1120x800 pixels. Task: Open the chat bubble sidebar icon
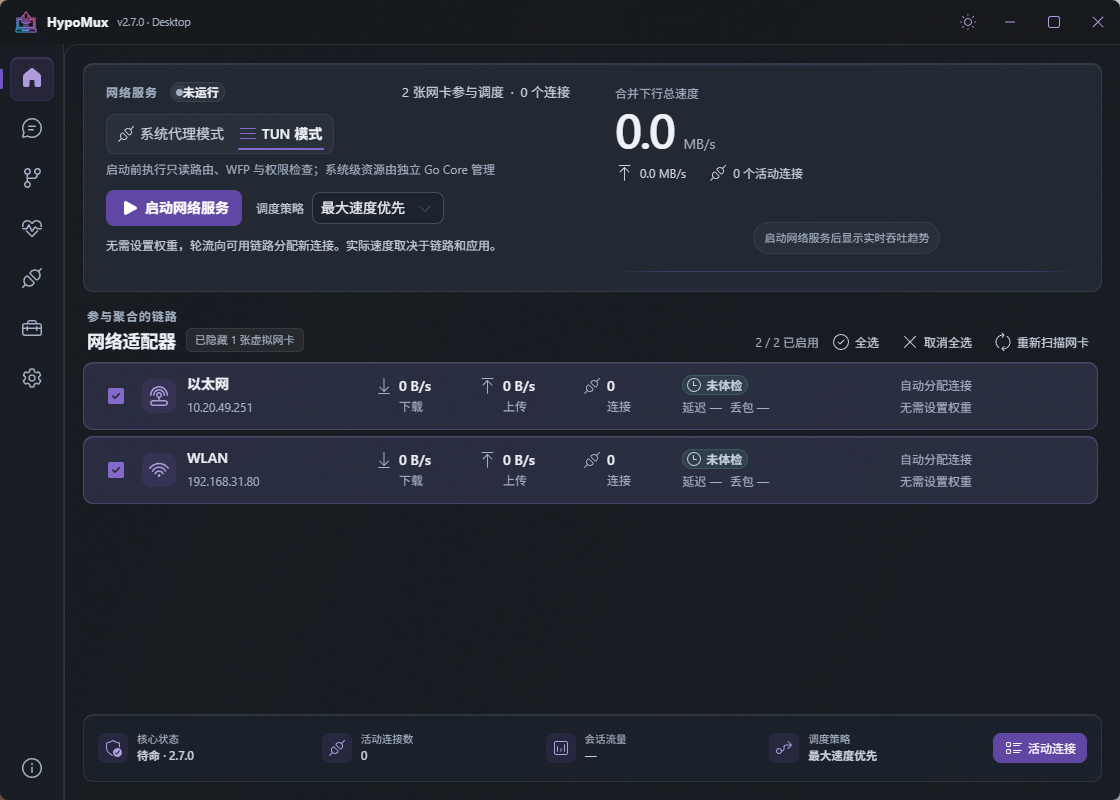coord(32,128)
